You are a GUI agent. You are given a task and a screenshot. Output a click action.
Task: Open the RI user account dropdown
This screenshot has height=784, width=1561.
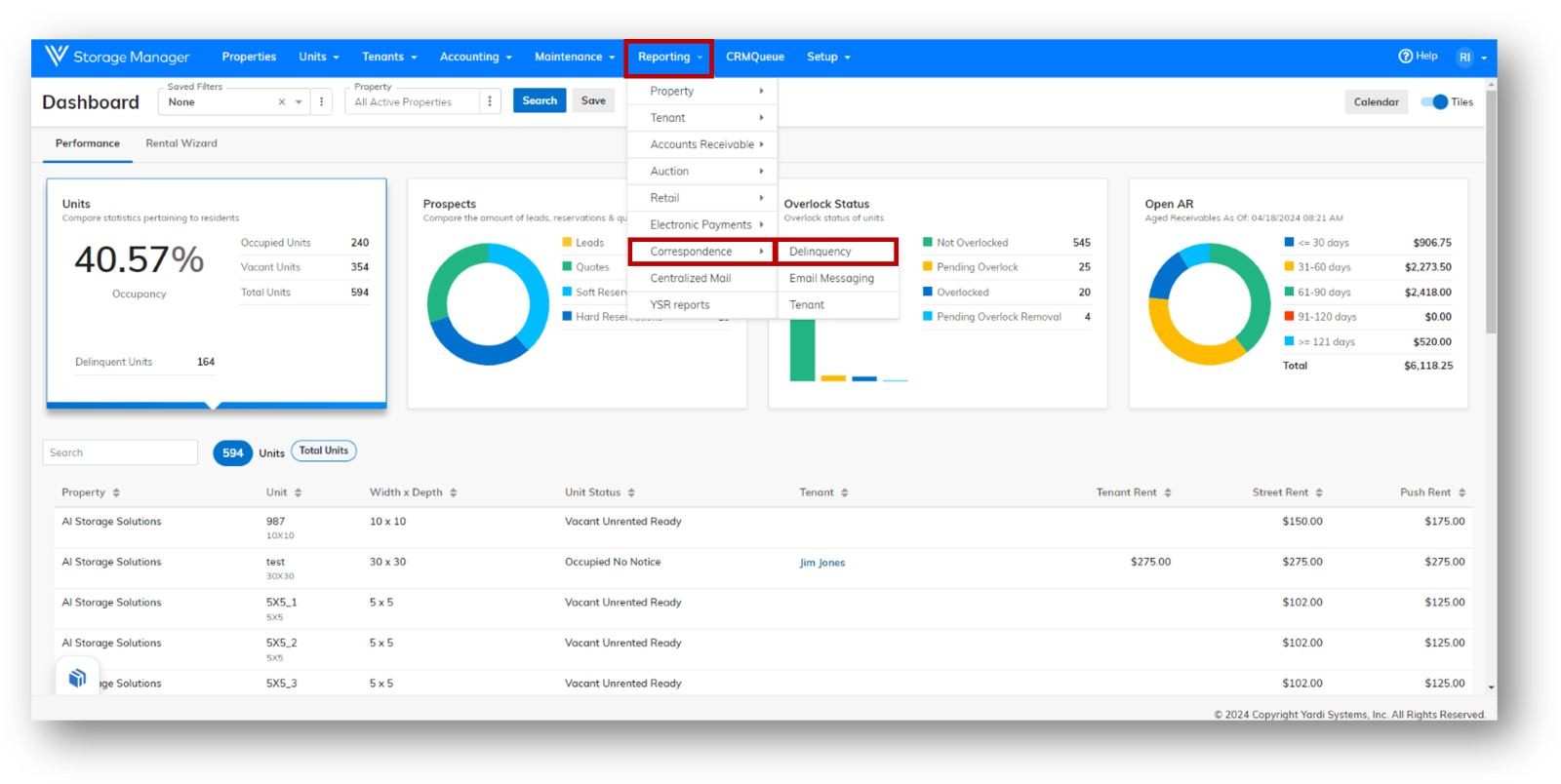1471,58
